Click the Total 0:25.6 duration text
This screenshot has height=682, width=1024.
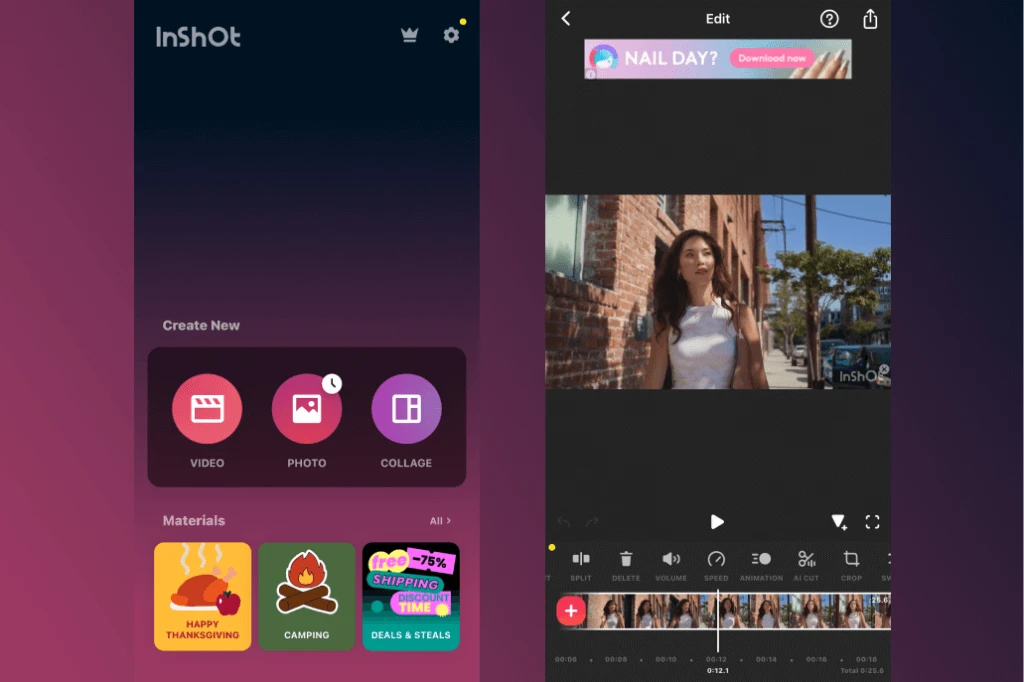click(862, 671)
